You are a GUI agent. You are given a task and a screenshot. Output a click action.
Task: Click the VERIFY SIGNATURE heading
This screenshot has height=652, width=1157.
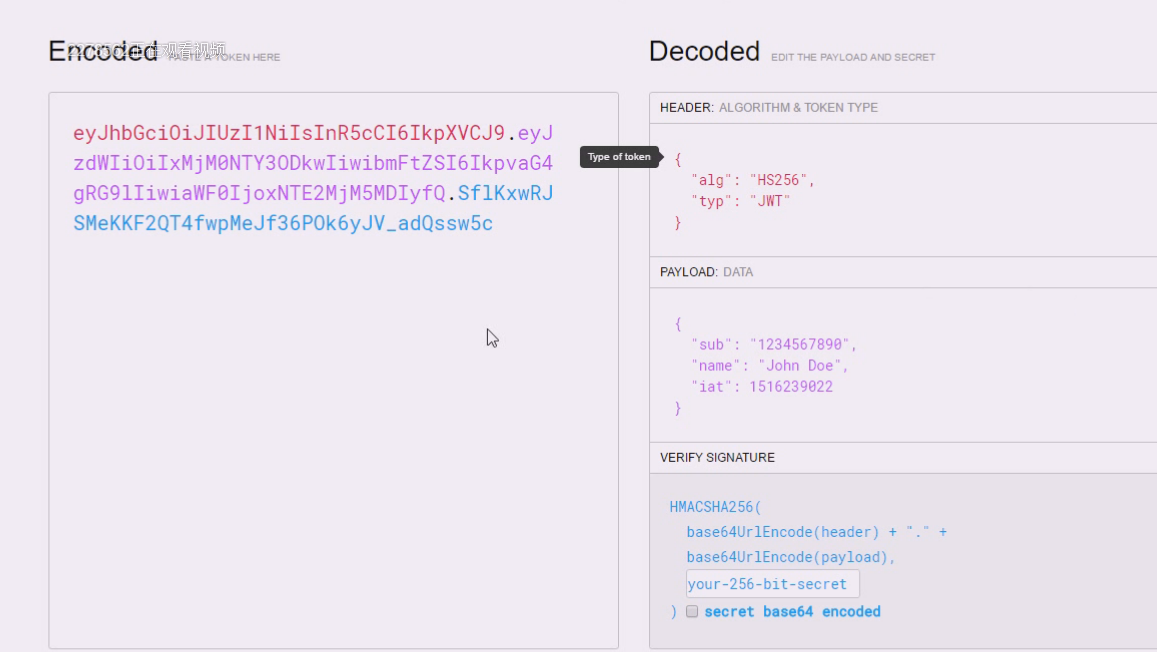point(717,457)
